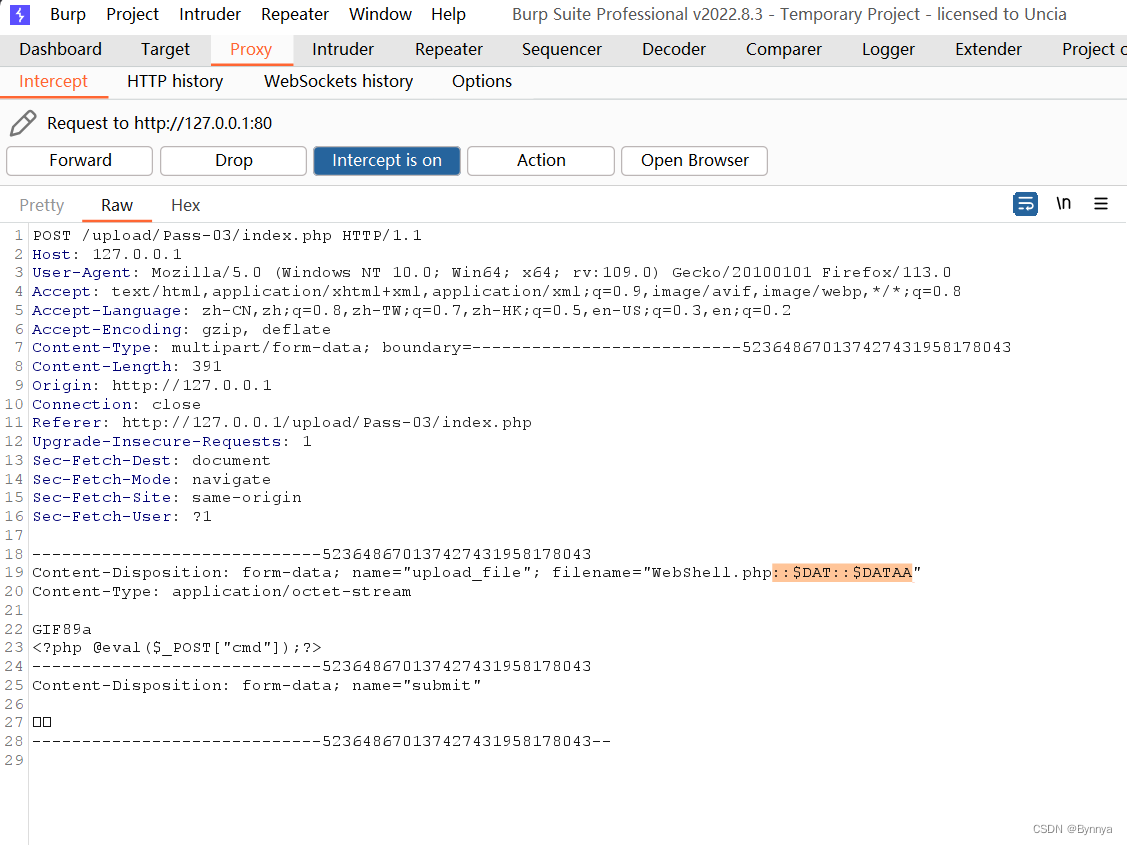Click the Host header line
This screenshot has width=1127, height=845.
tap(106, 254)
